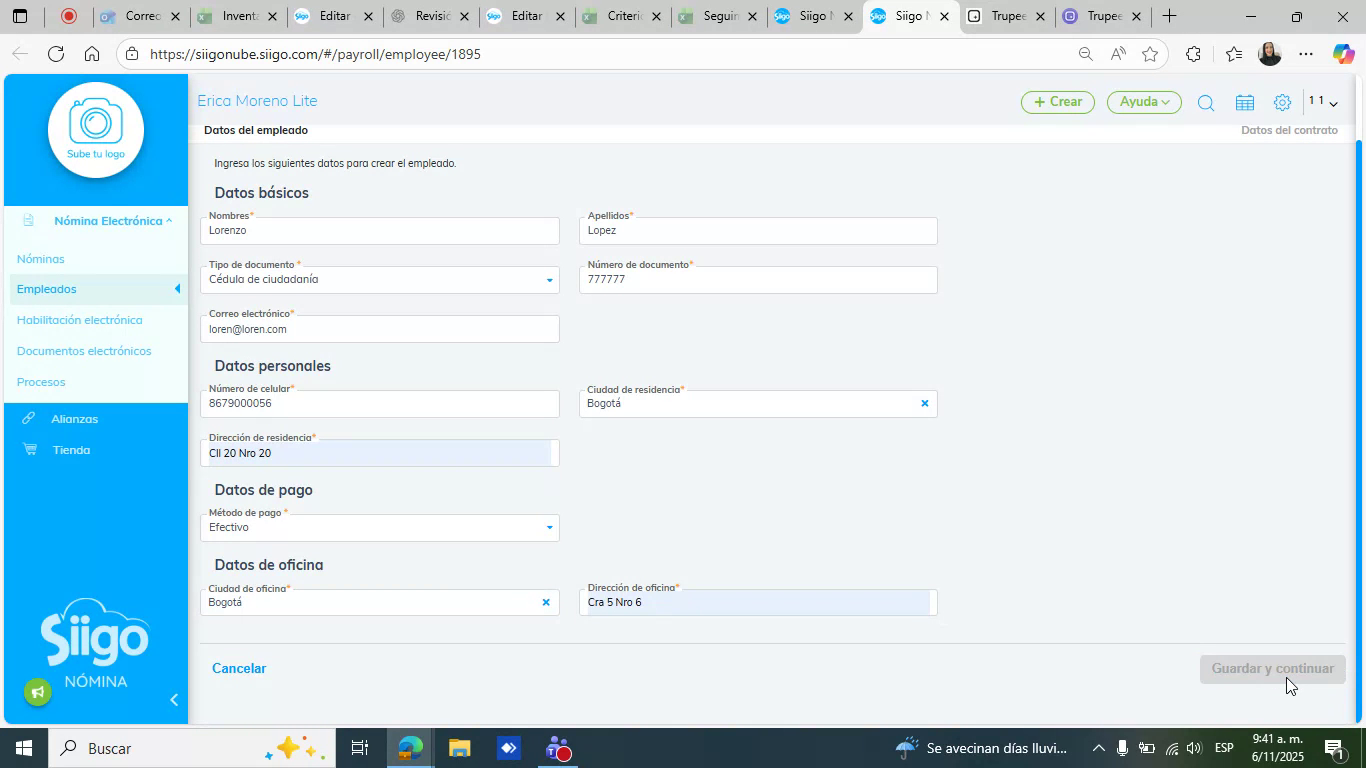Add page to favorites star
Image resolution: width=1366 pixels, height=768 pixels.
(x=1150, y=54)
